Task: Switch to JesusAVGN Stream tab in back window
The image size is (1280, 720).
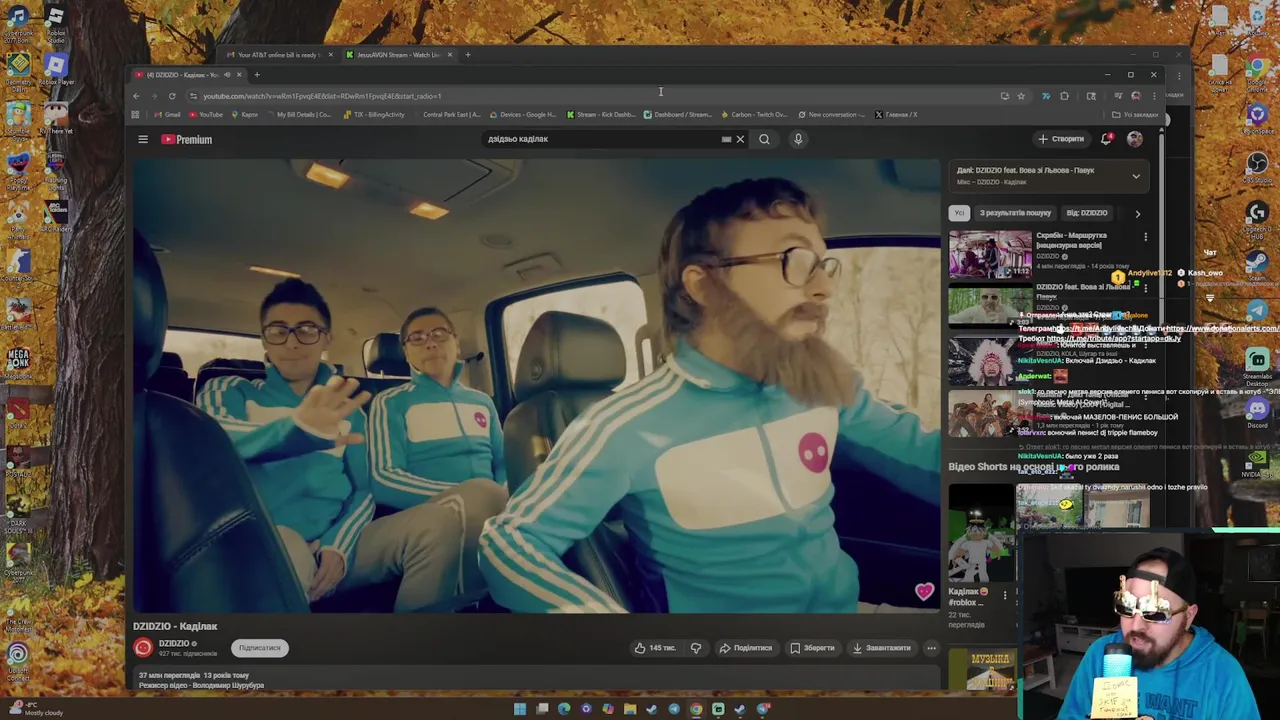Action: (x=398, y=55)
